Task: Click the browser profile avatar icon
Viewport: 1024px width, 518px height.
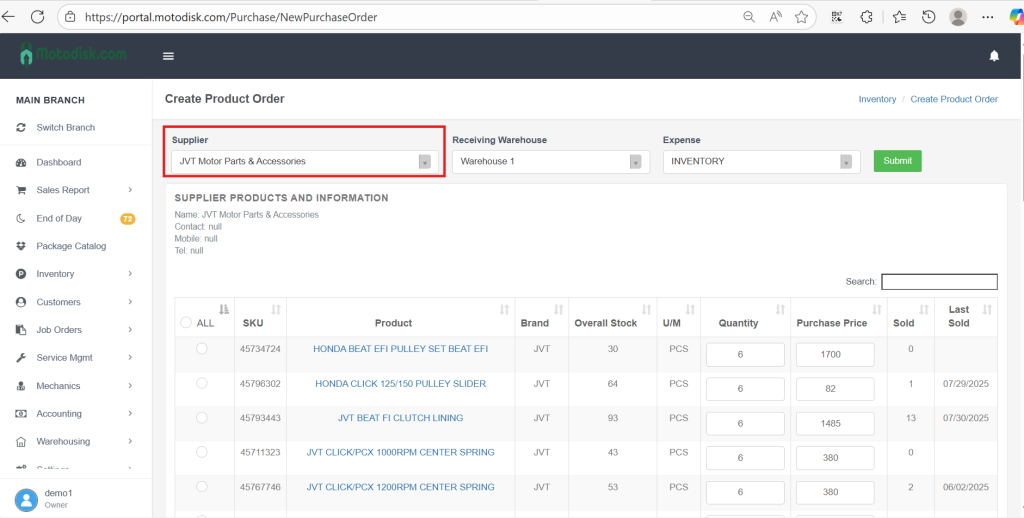Action: click(x=958, y=17)
